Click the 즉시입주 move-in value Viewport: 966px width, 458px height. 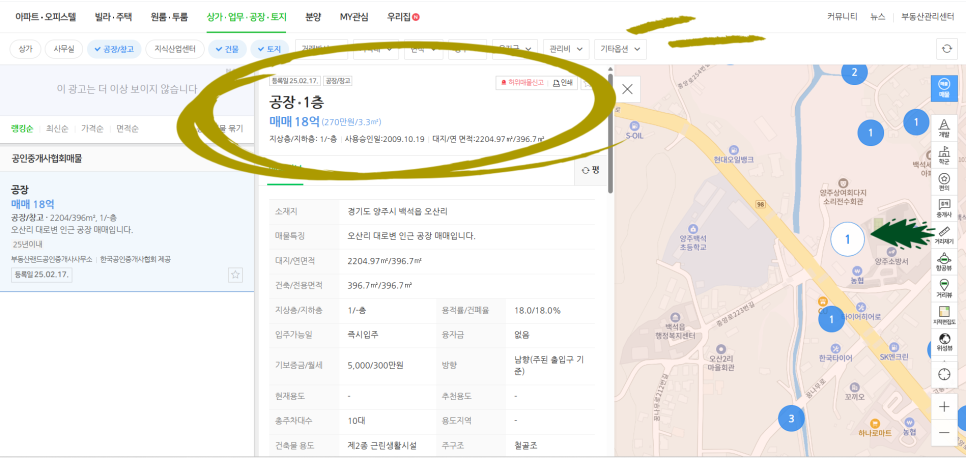pos(363,335)
